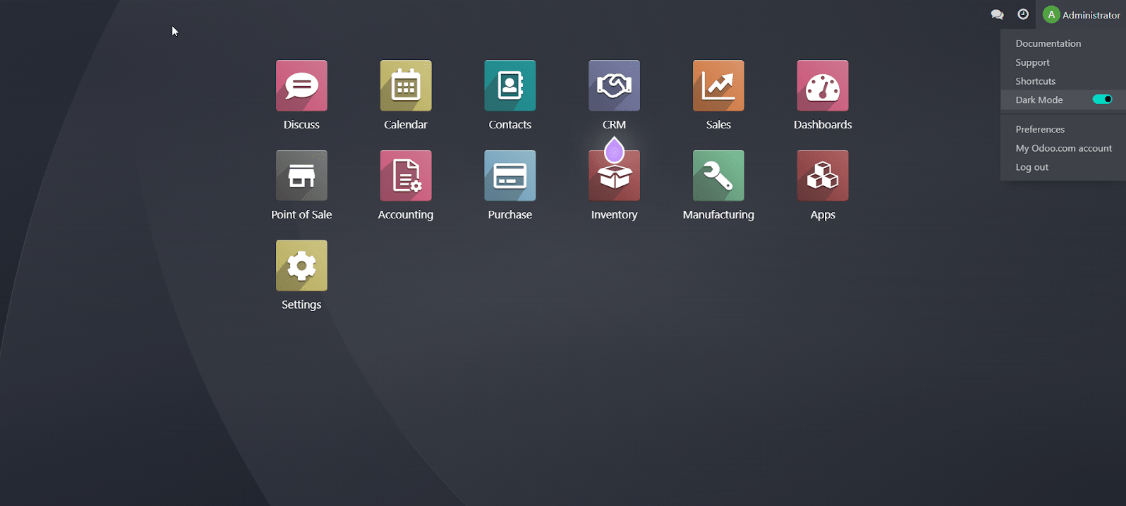This screenshot has height=506, width=1126.
Task: Open the Point of Sale app
Action: pyautogui.click(x=302, y=175)
